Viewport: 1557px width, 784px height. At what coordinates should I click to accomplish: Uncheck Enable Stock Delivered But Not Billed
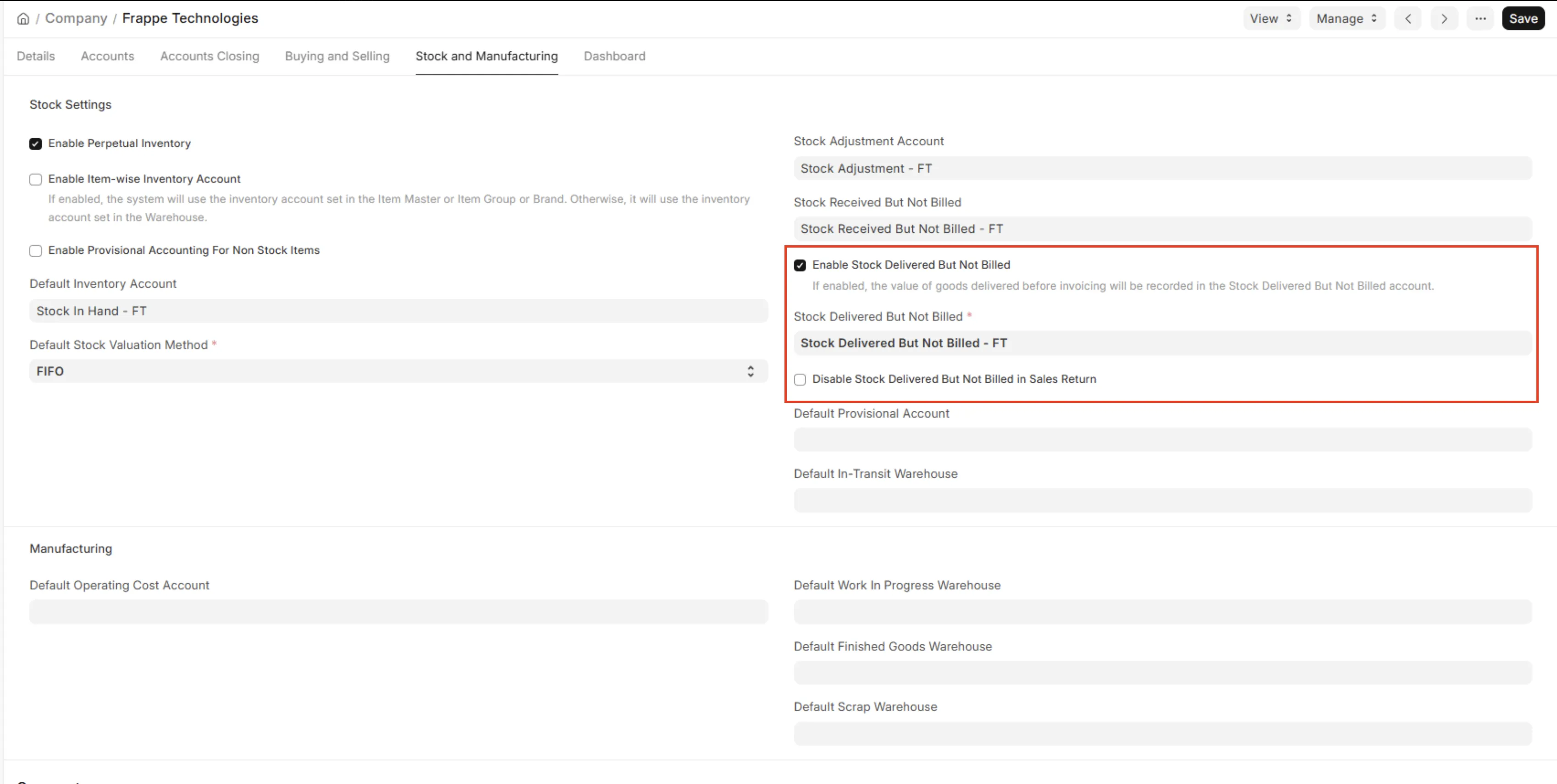click(x=800, y=265)
